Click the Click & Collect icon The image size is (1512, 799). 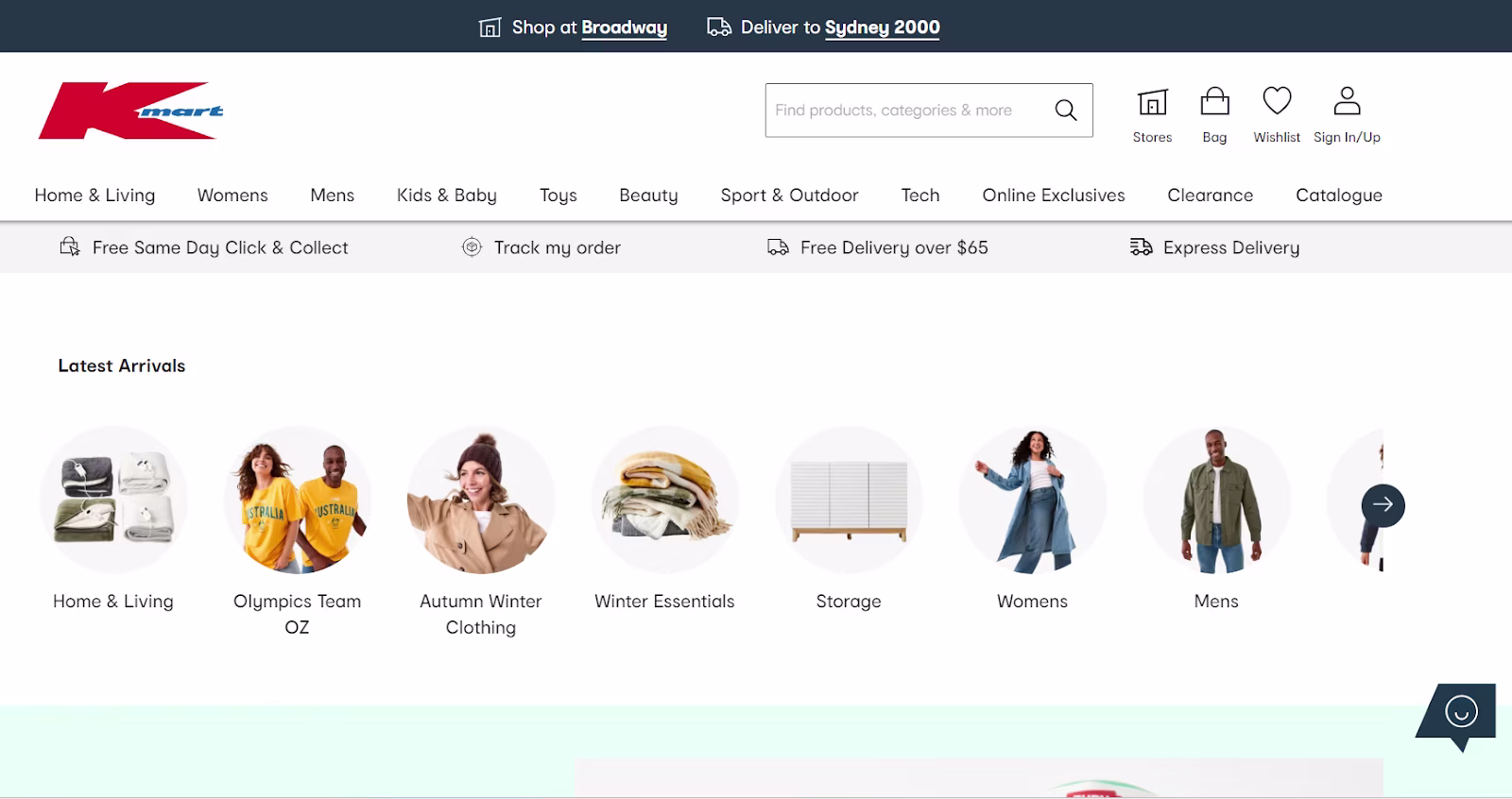(x=70, y=247)
